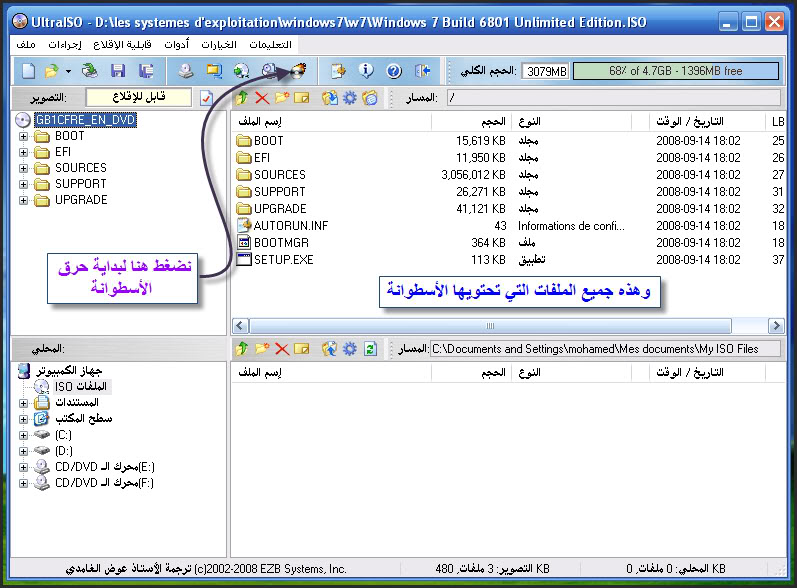The width and height of the screenshot is (797, 588).
Task: Sort image files by النوع column header
Action: [571, 121]
